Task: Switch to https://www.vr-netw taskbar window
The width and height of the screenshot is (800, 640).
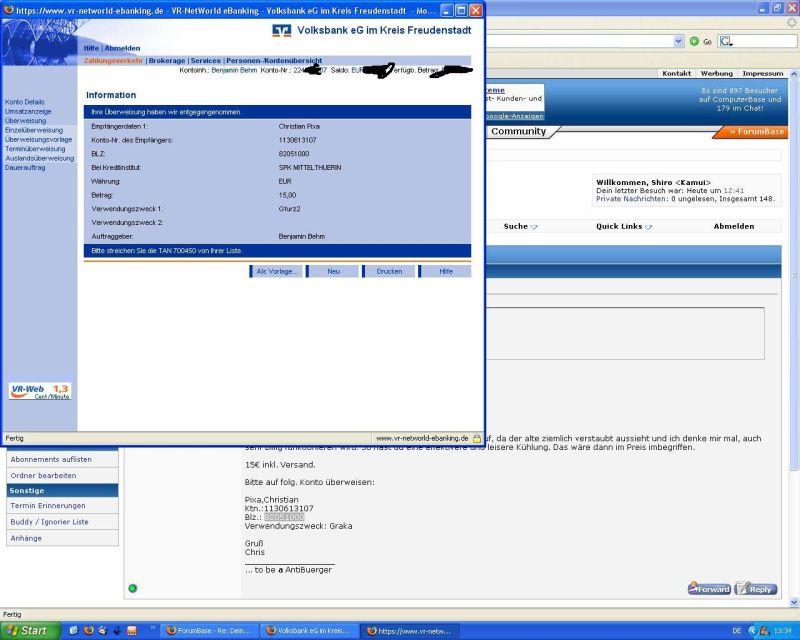Action: (x=409, y=631)
